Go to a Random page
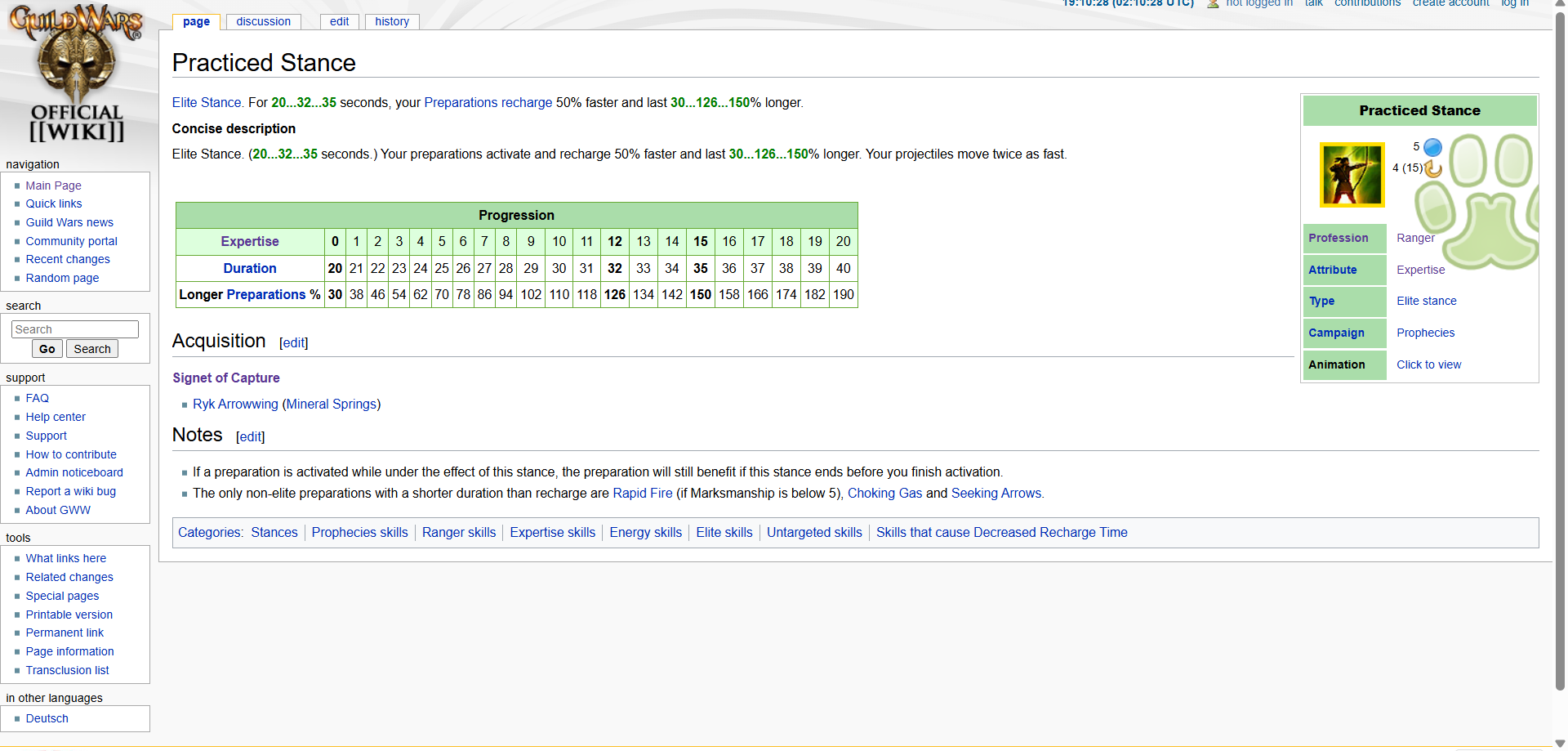This screenshot has height=751, width=1568. [62, 278]
